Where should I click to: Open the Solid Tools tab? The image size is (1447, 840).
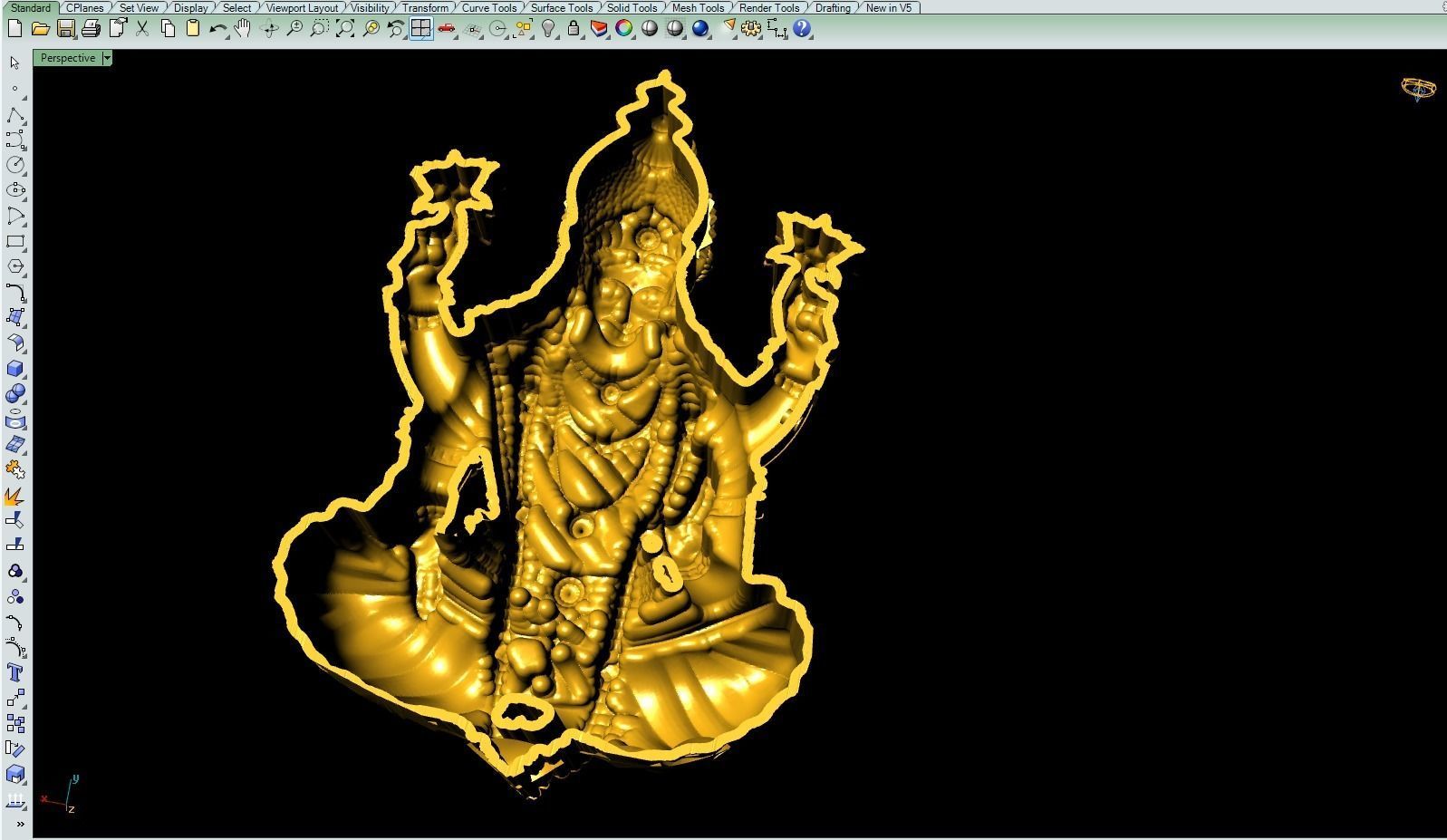pos(632,7)
